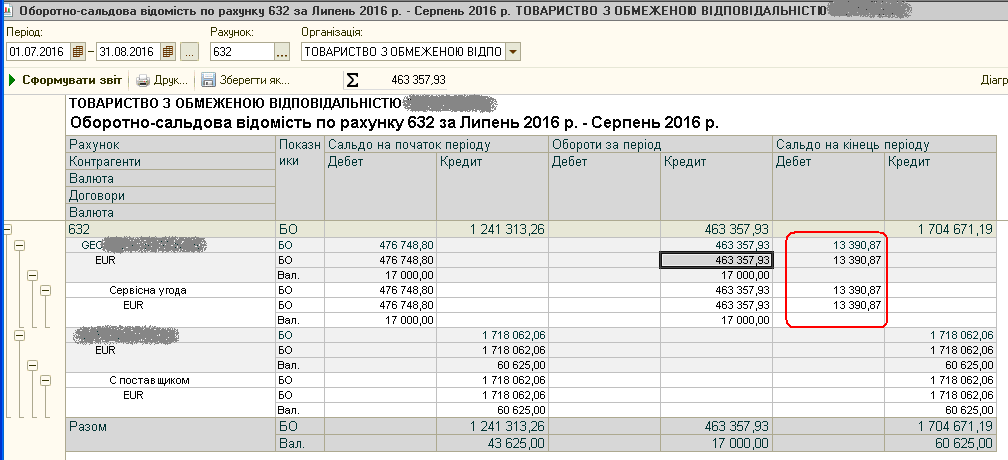Focus the end date field 31.08.2016
The width and height of the screenshot is (1008, 460).
(129, 52)
